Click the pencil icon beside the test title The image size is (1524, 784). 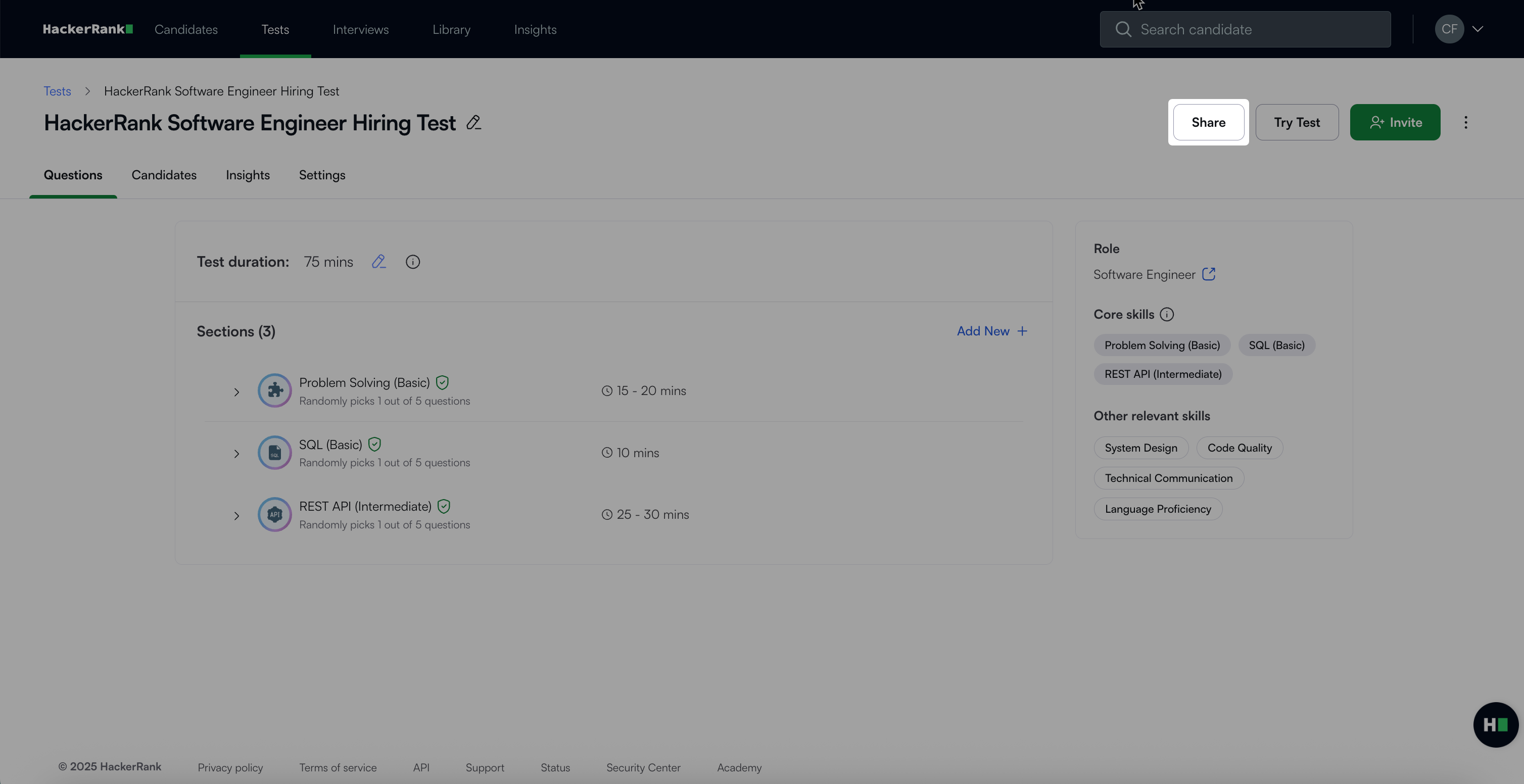pyautogui.click(x=473, y=122)
